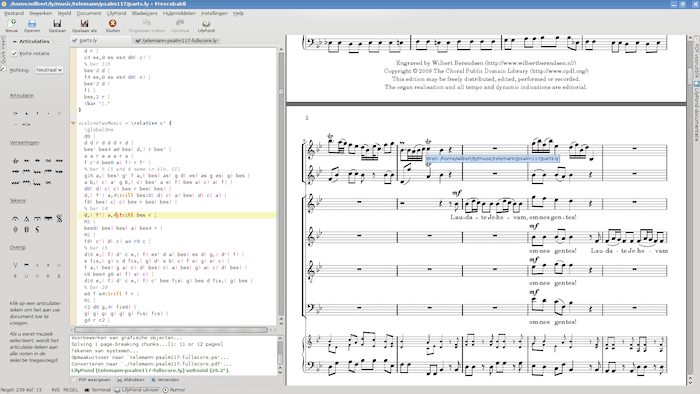Toggle the Korte notatie checkbox
This screenshot has height=394, width=700.
pyautogui.click(x=14, y=54)
